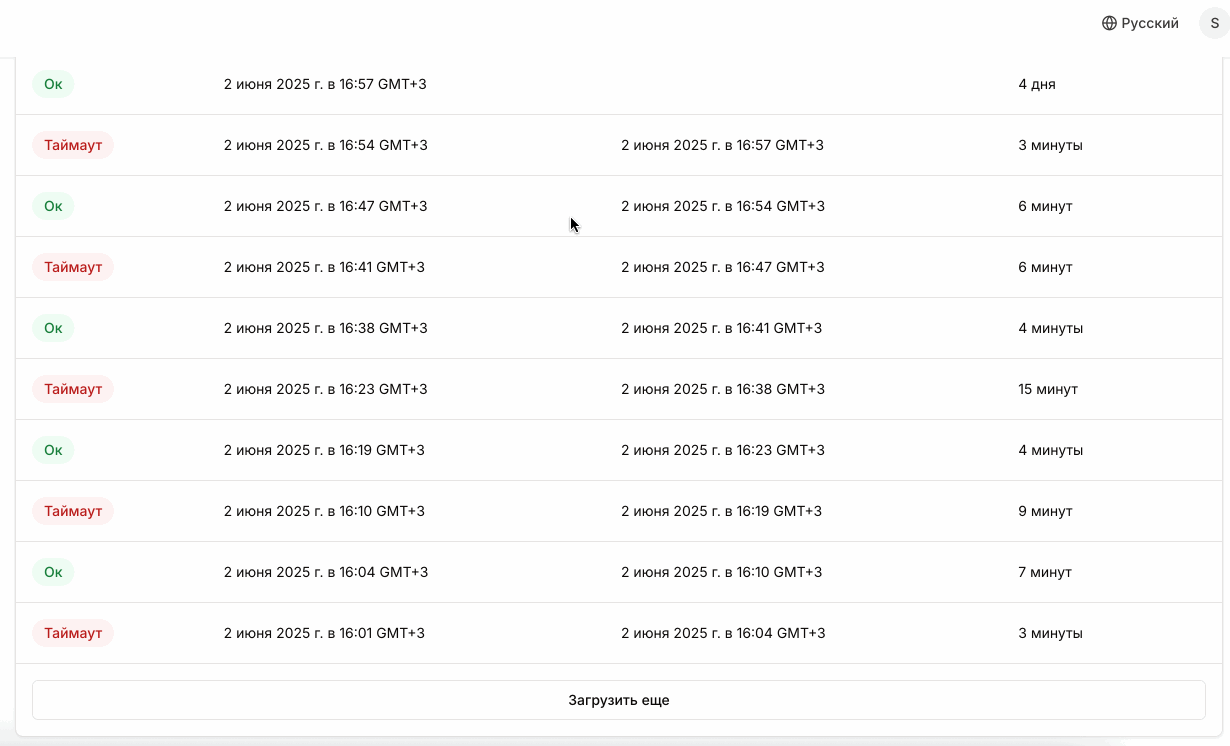1230x746 pixels.
Task: Select the 4 дня duration cell
Action: 1037,84
